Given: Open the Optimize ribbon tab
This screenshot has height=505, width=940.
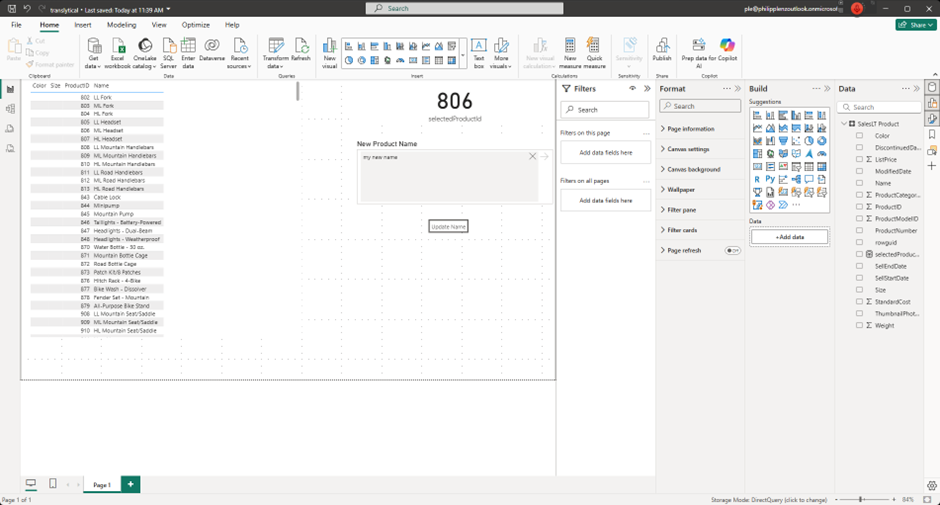Looking at the screenshot, I should (196, 25).
